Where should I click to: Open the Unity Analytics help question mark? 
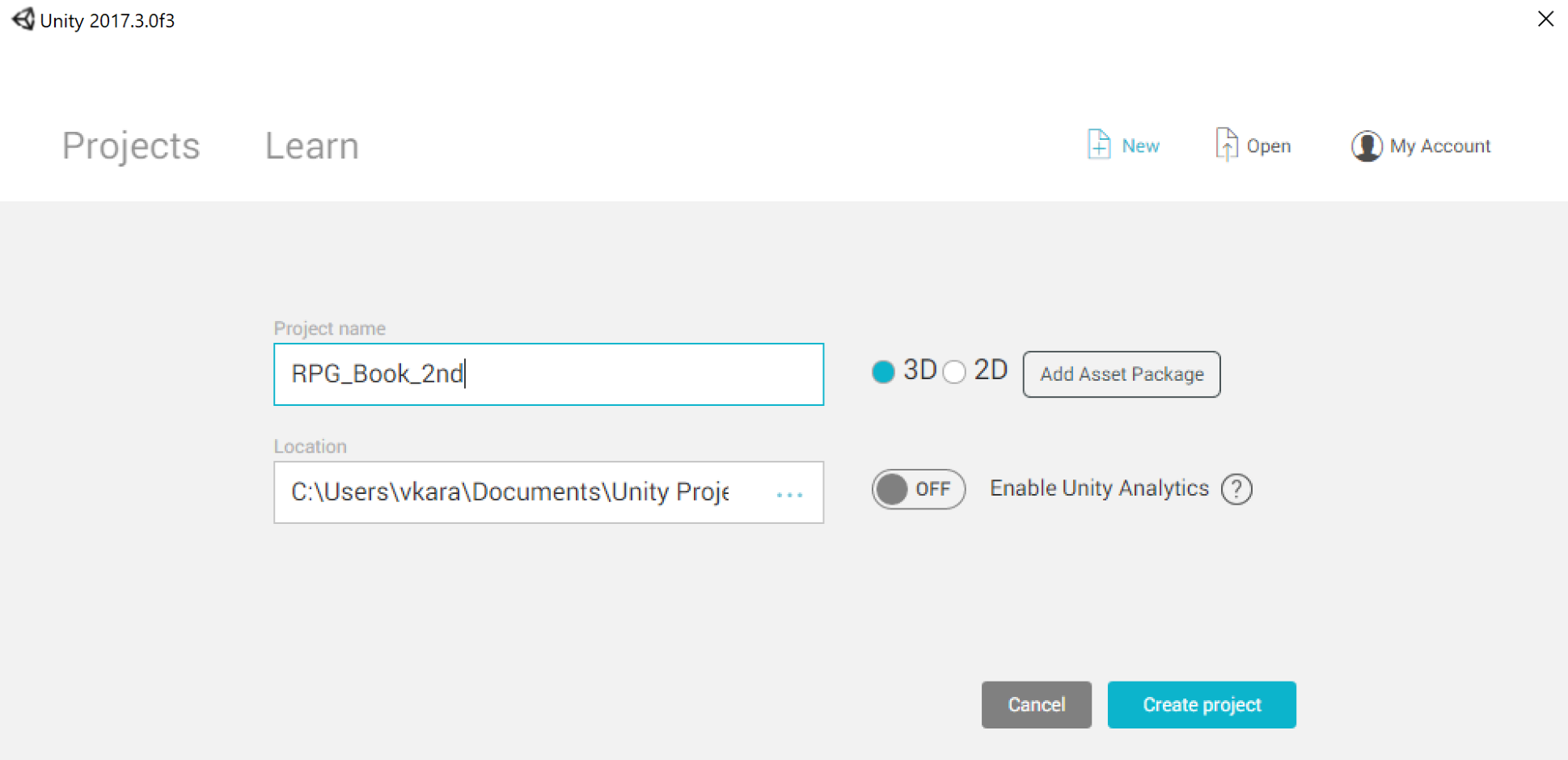(x=1236, y=489)
